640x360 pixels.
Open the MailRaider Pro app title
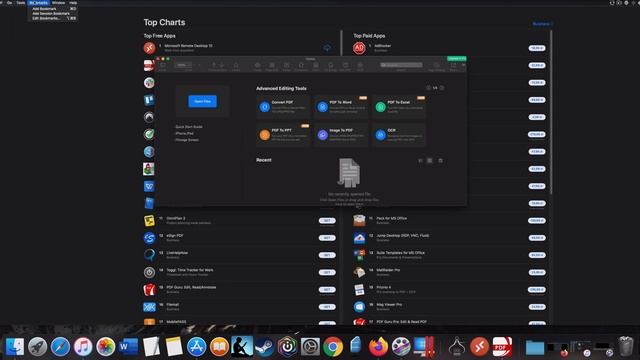coord(388,270)
